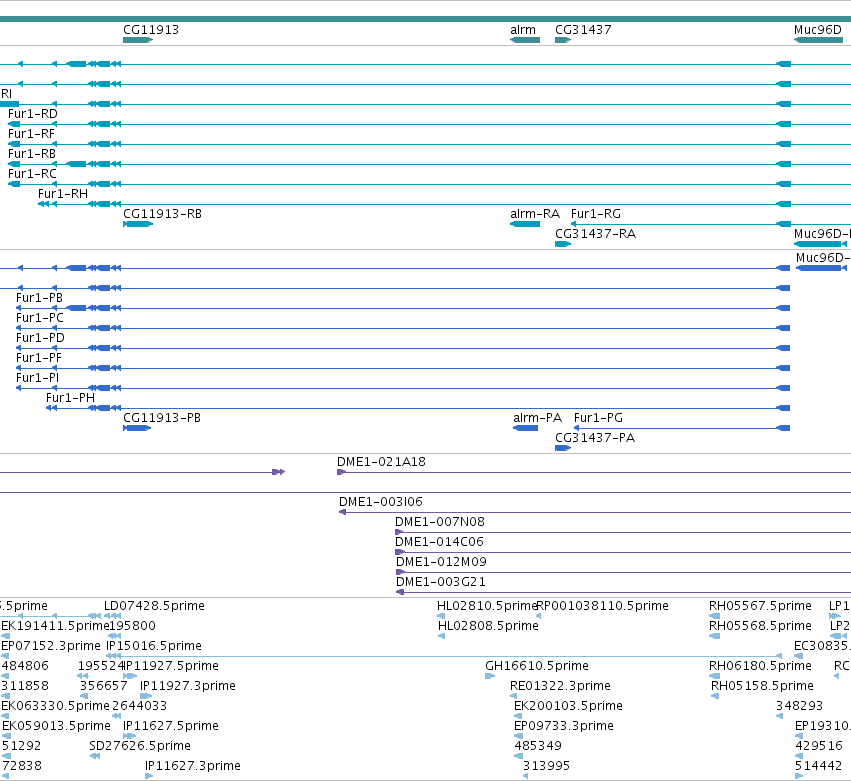Click the RP001038110.5prime EST label

coord(602,606)
